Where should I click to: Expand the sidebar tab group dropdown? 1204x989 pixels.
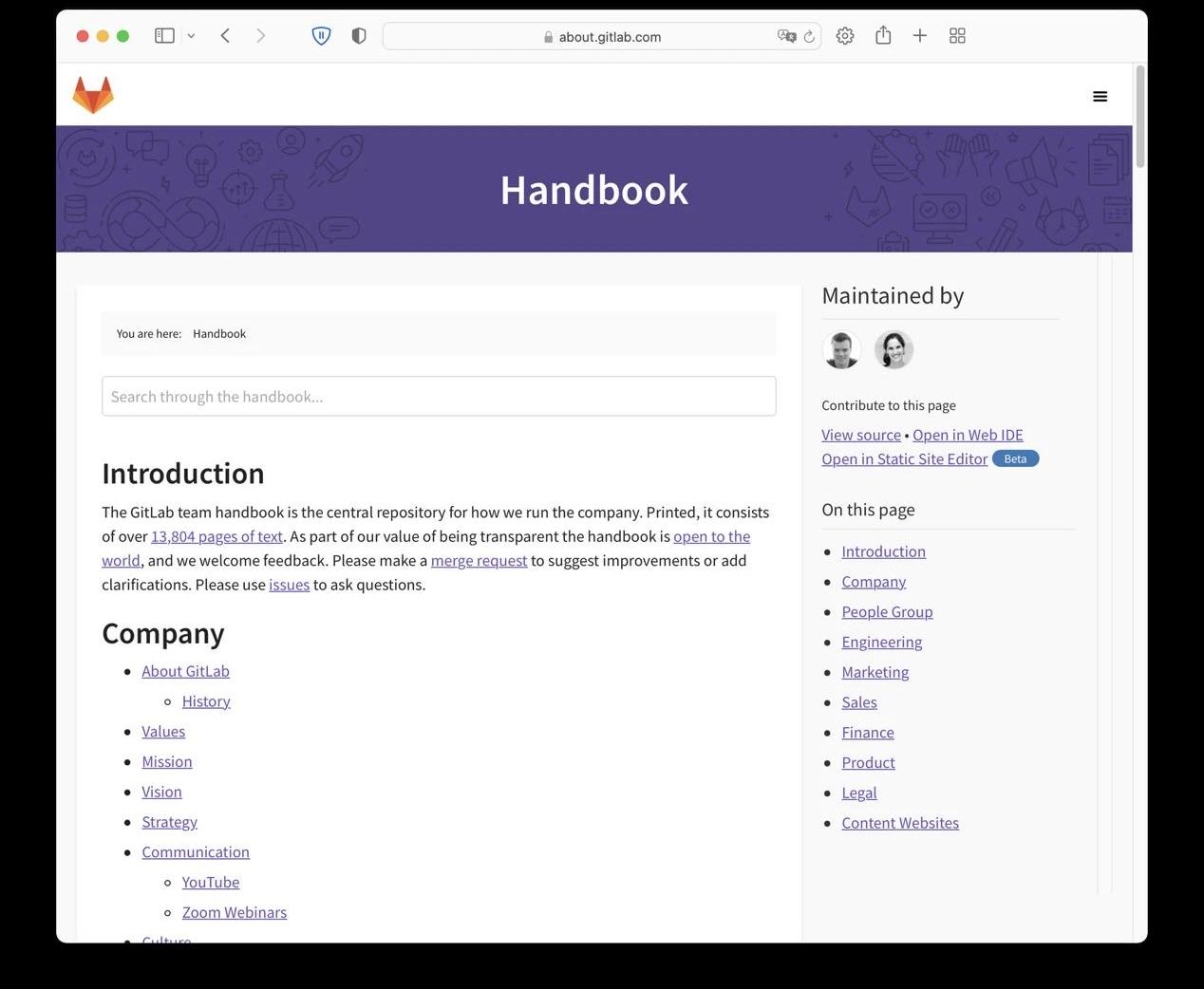(x=191, y=36)
